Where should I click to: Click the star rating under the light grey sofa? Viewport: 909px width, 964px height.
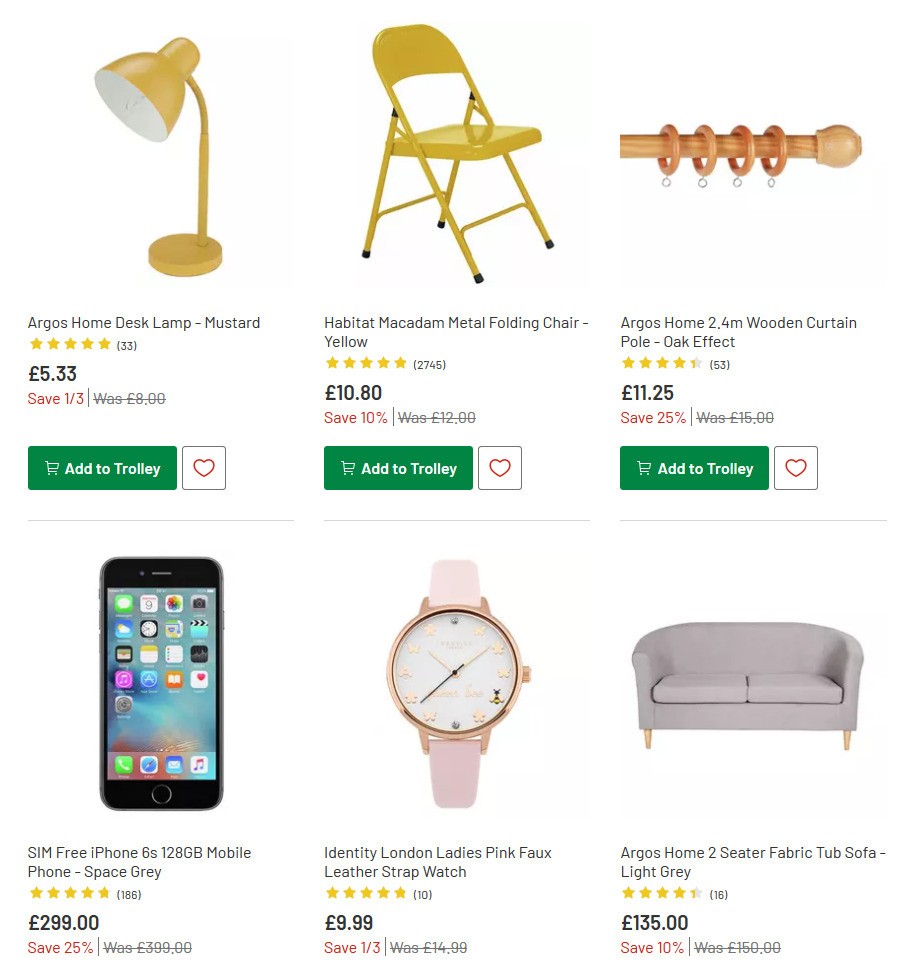coord(662,894)
